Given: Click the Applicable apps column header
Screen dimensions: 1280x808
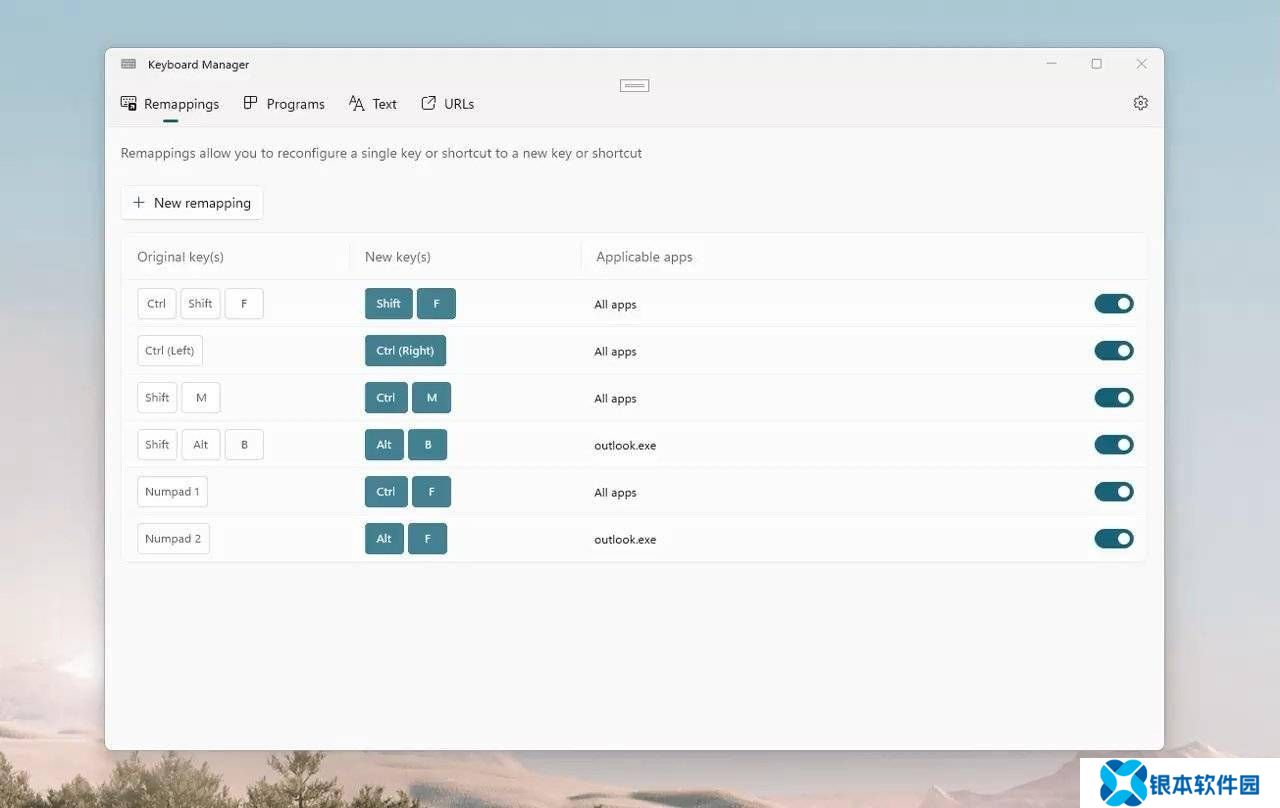Looking at the screenshot, I should [644, 257].
